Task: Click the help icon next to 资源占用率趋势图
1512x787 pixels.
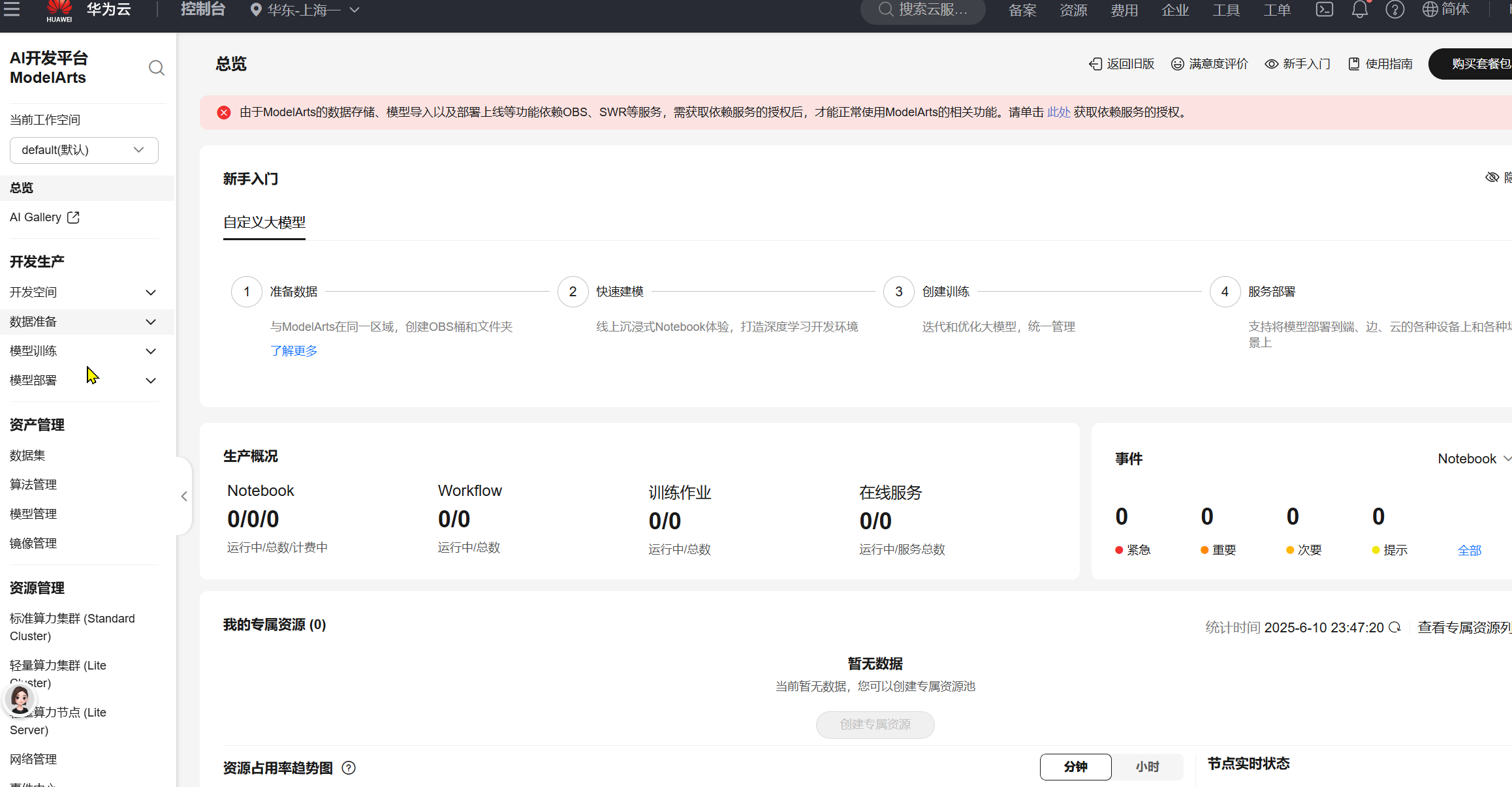Action: (349, 767)
